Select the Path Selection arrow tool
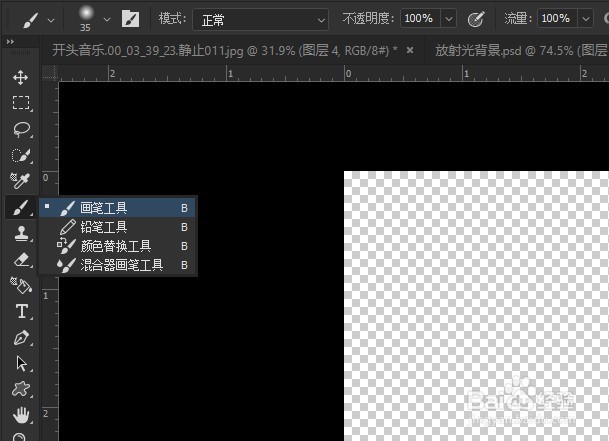This screenshot has height=441, width=609. (x=22, y=364)
